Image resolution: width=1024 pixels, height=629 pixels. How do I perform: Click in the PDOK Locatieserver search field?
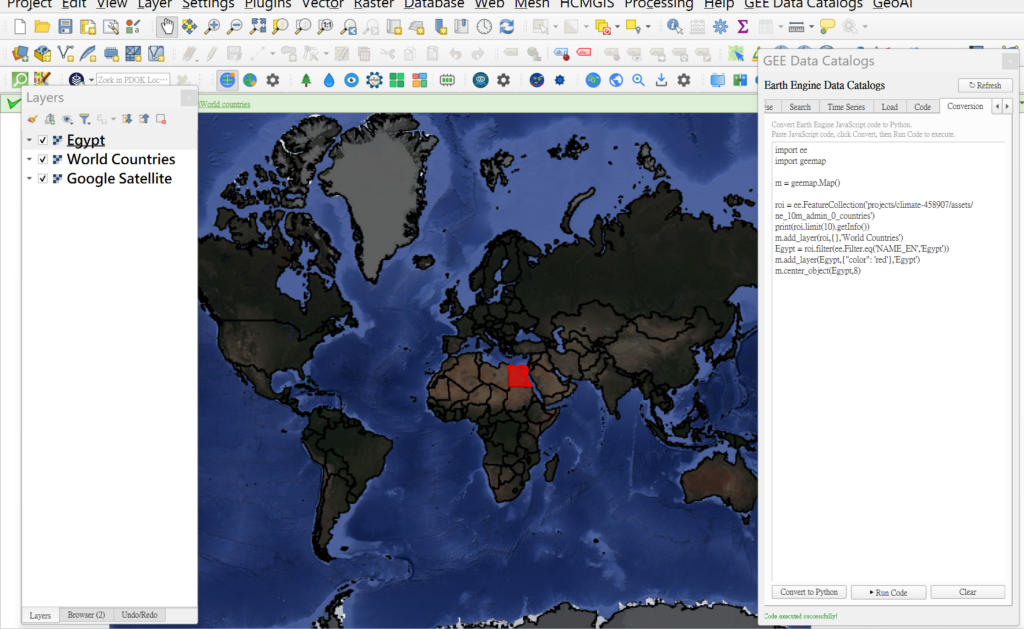point(132,80)
